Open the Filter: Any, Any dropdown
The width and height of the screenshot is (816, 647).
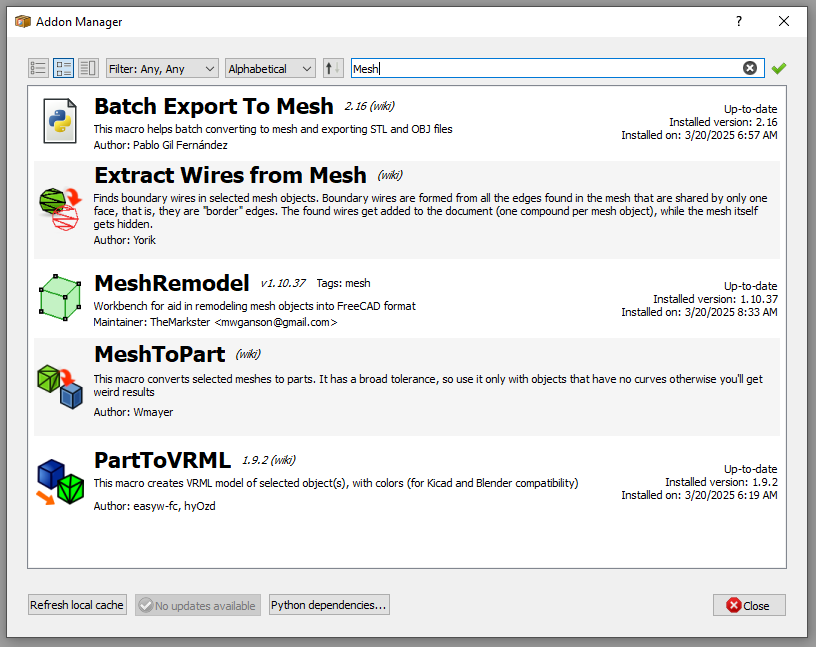[162, 67]
